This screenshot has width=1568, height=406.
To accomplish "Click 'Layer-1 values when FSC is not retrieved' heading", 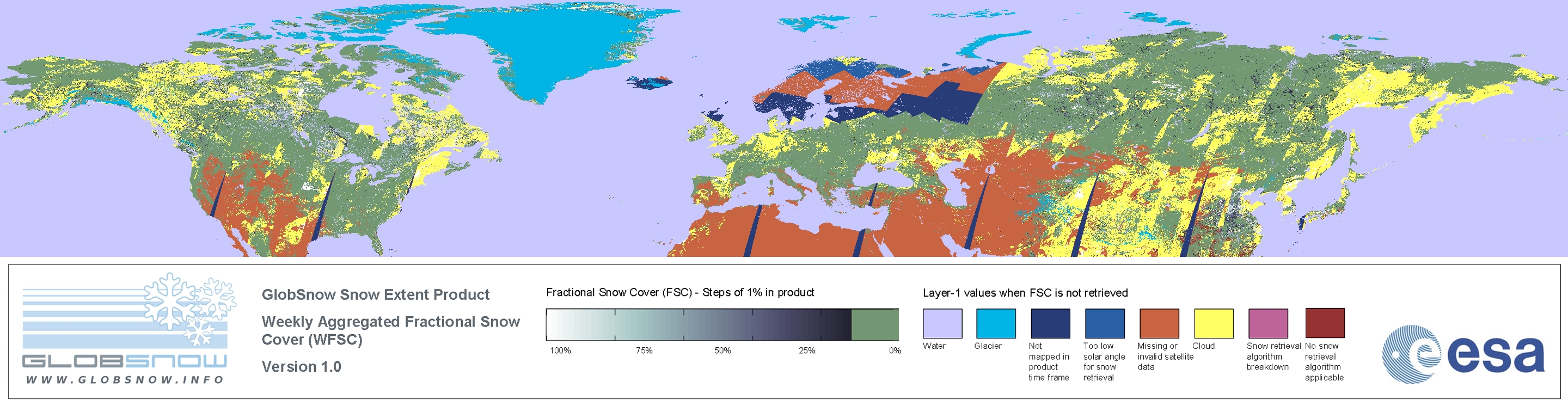I will (1025, 293).
